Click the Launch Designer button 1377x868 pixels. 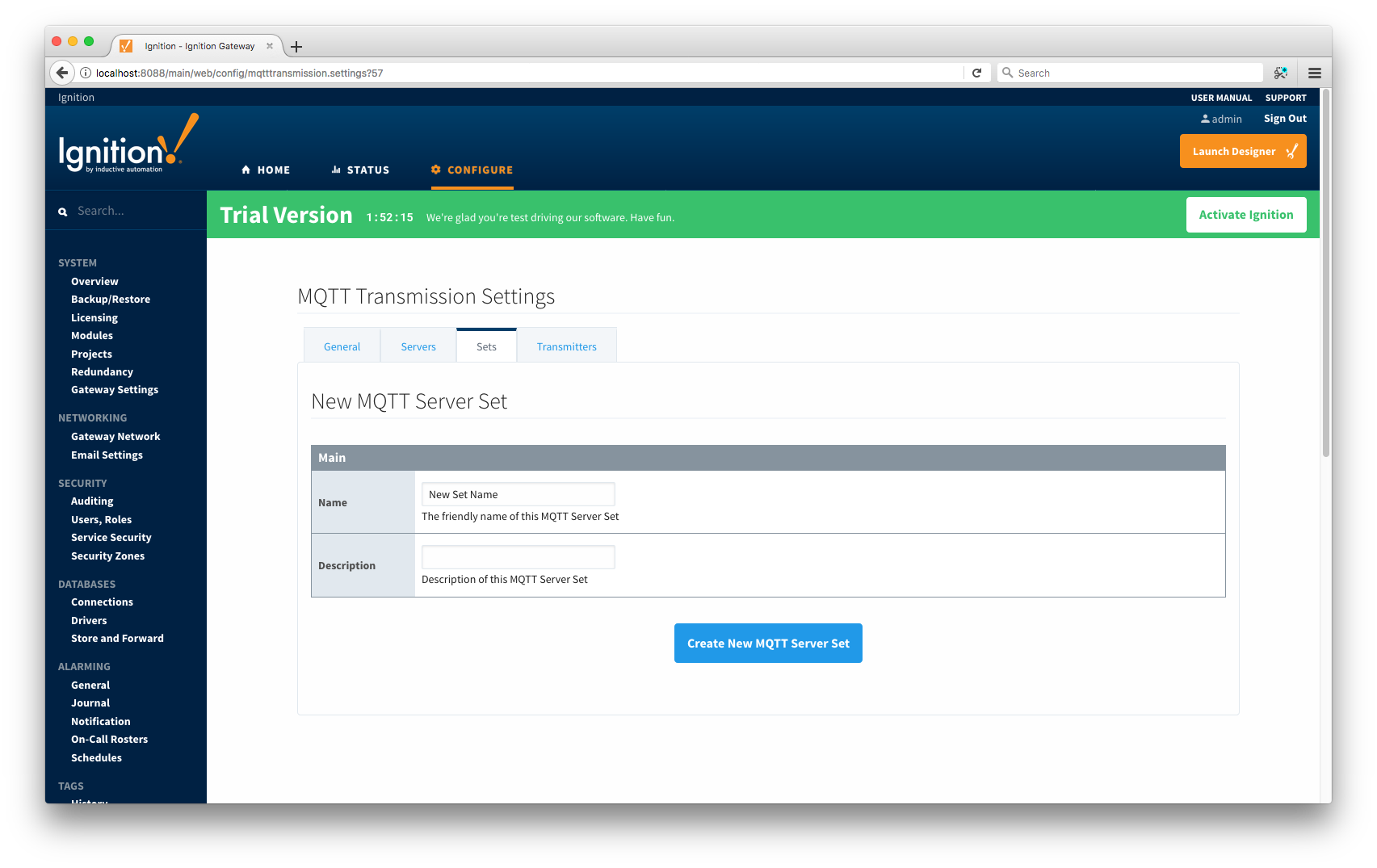point(1243,151)
